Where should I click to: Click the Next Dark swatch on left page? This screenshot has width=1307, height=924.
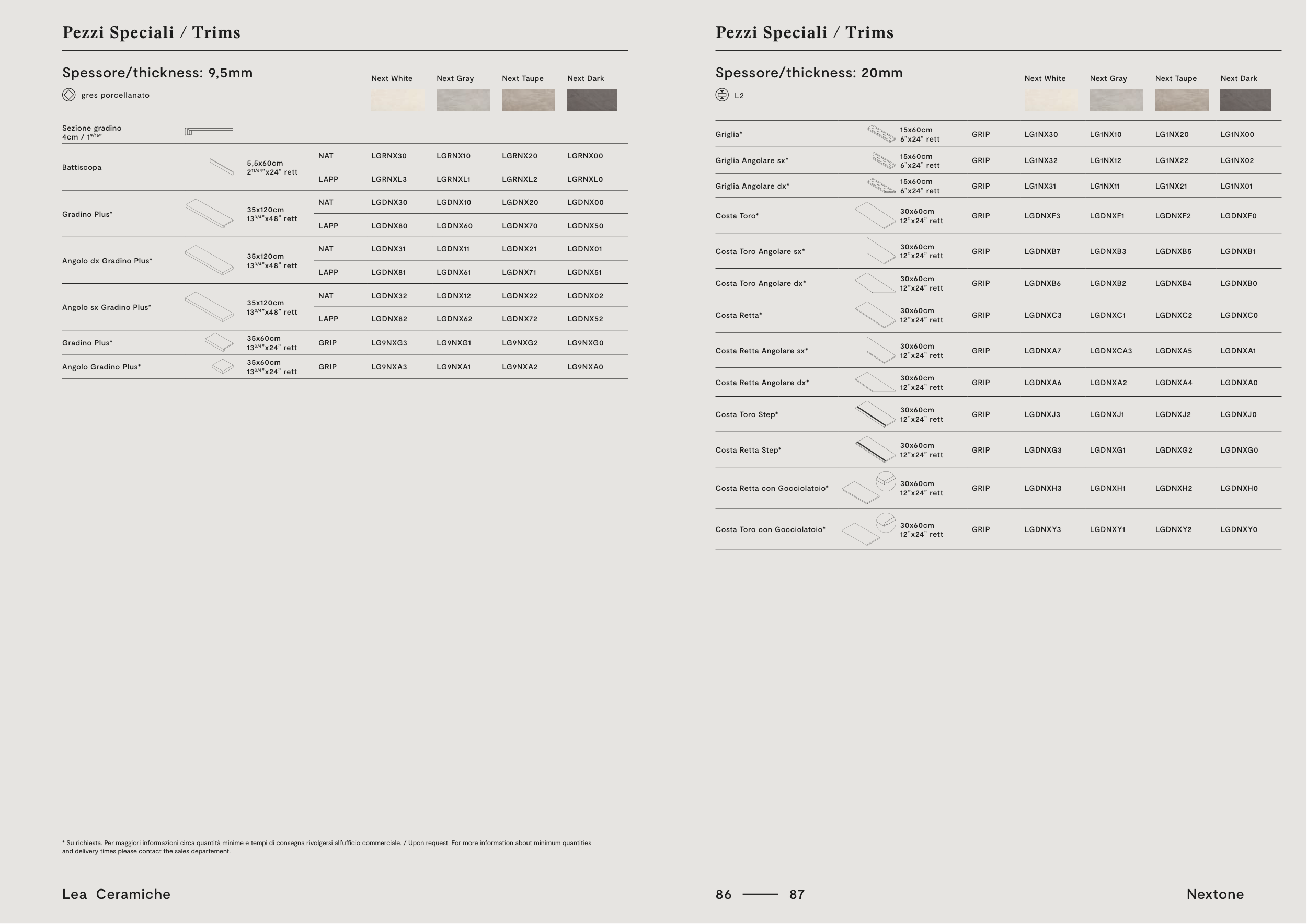(x=591, y=100)
